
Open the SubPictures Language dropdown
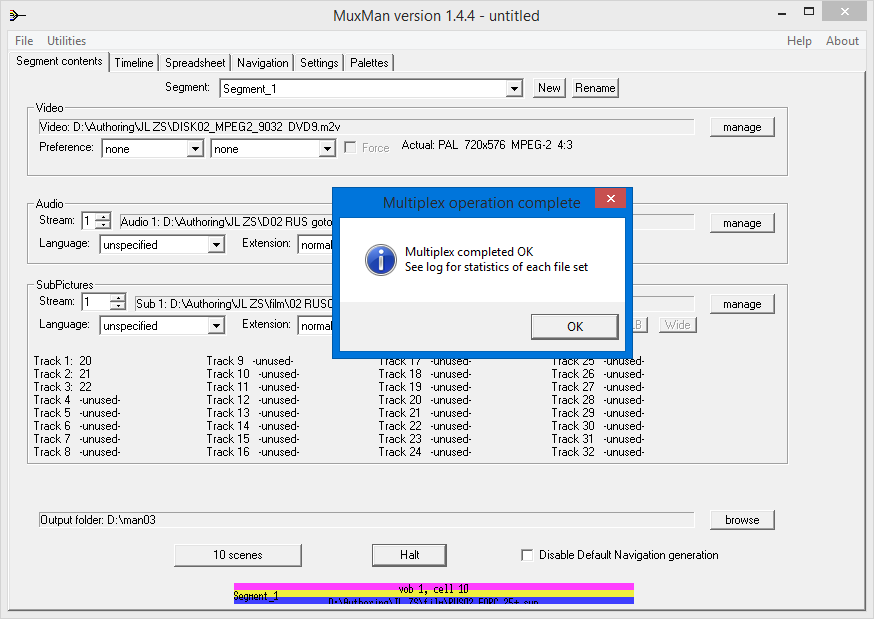click(x=216, y=325)
